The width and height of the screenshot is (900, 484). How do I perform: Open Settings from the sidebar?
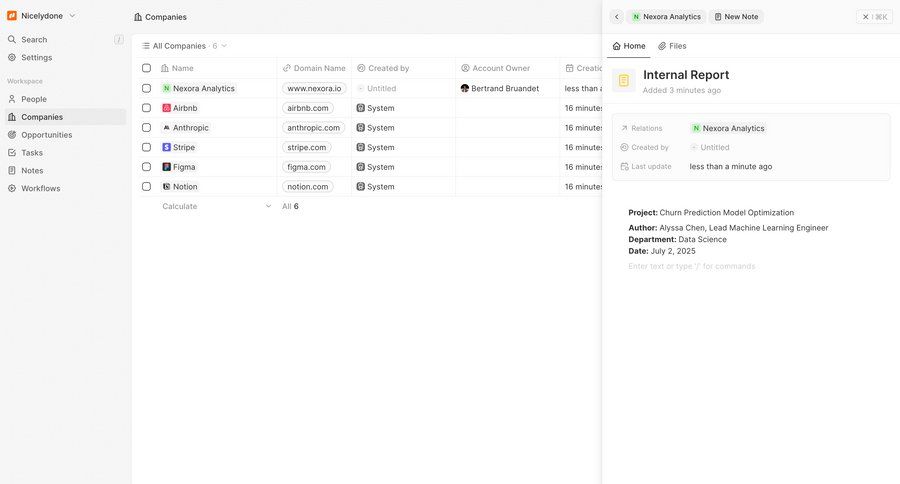[65, 57]
